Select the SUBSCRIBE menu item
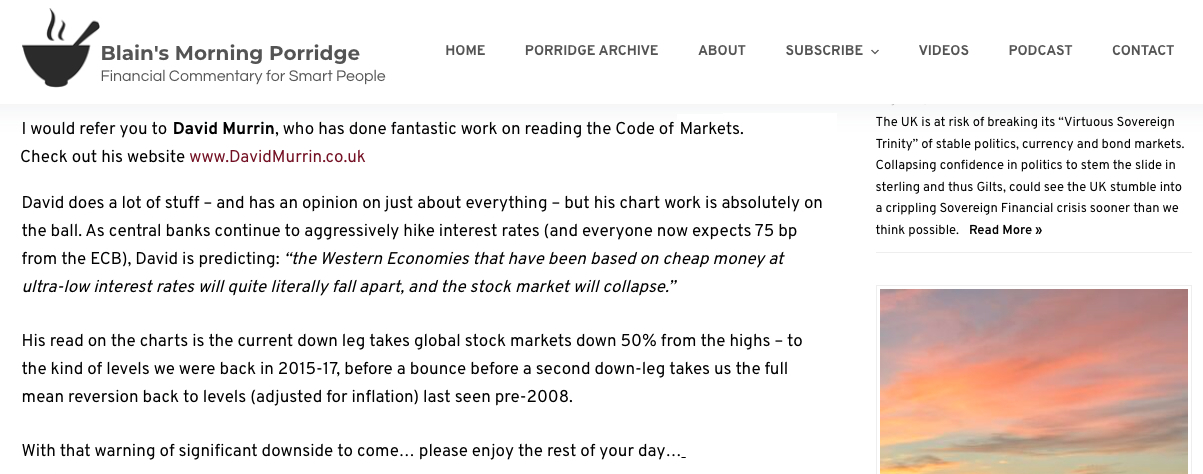This screenshot has height=474, width=1203. point(824,51)
